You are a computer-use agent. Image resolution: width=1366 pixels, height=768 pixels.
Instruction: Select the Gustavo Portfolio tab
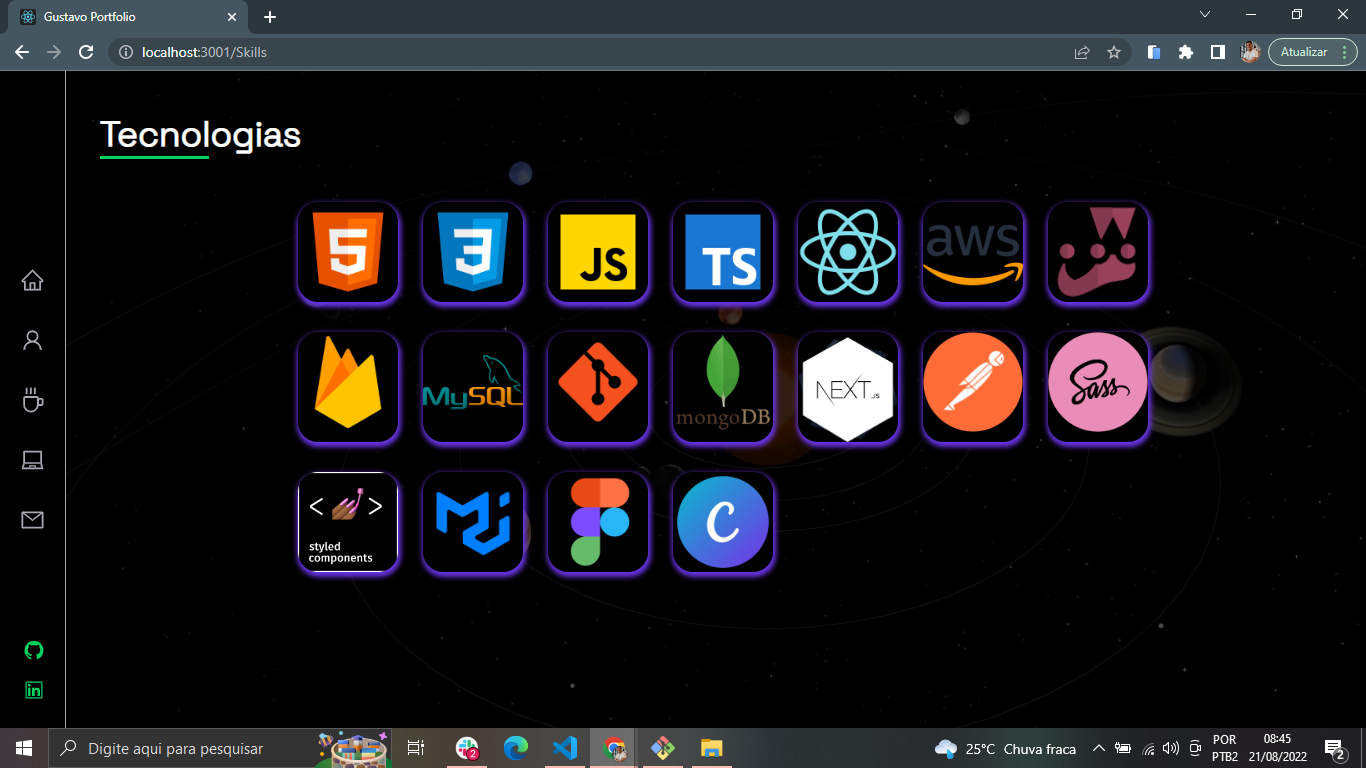(x=129, y=17)
